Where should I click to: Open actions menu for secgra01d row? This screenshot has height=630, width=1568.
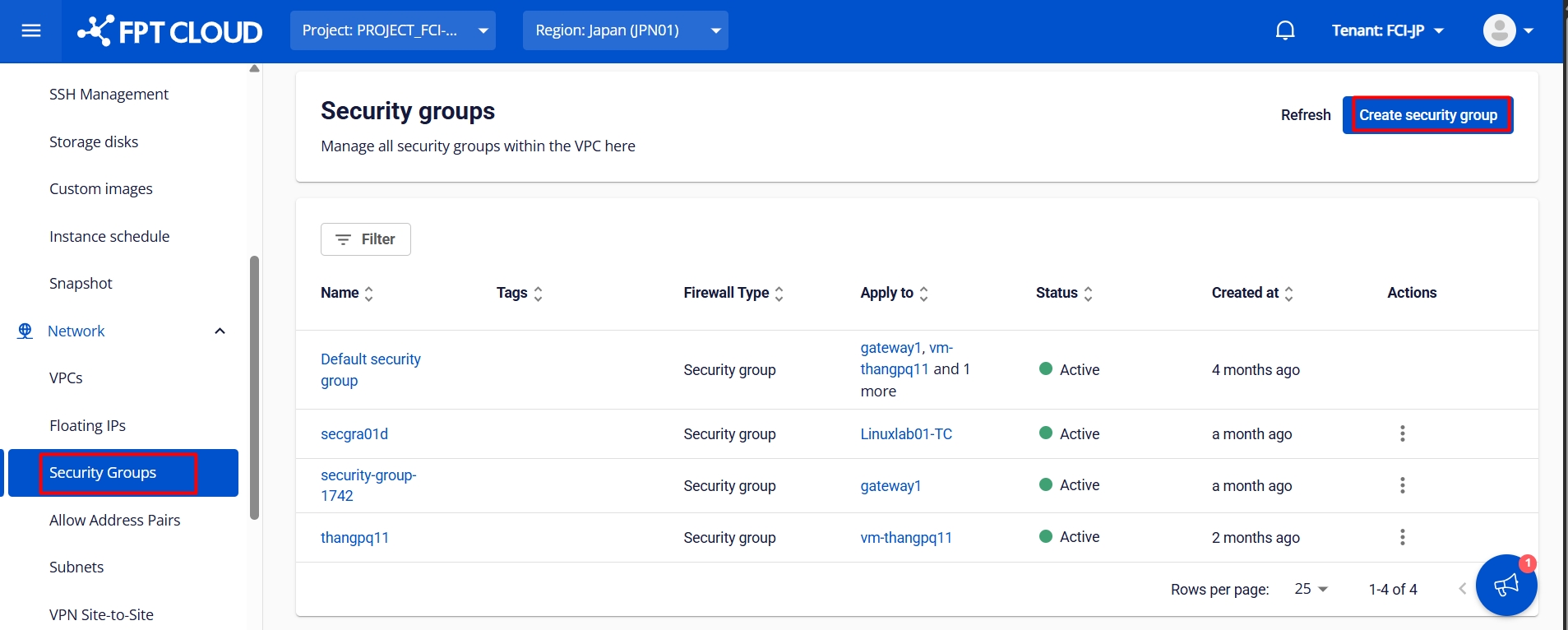coord(1402,433)
